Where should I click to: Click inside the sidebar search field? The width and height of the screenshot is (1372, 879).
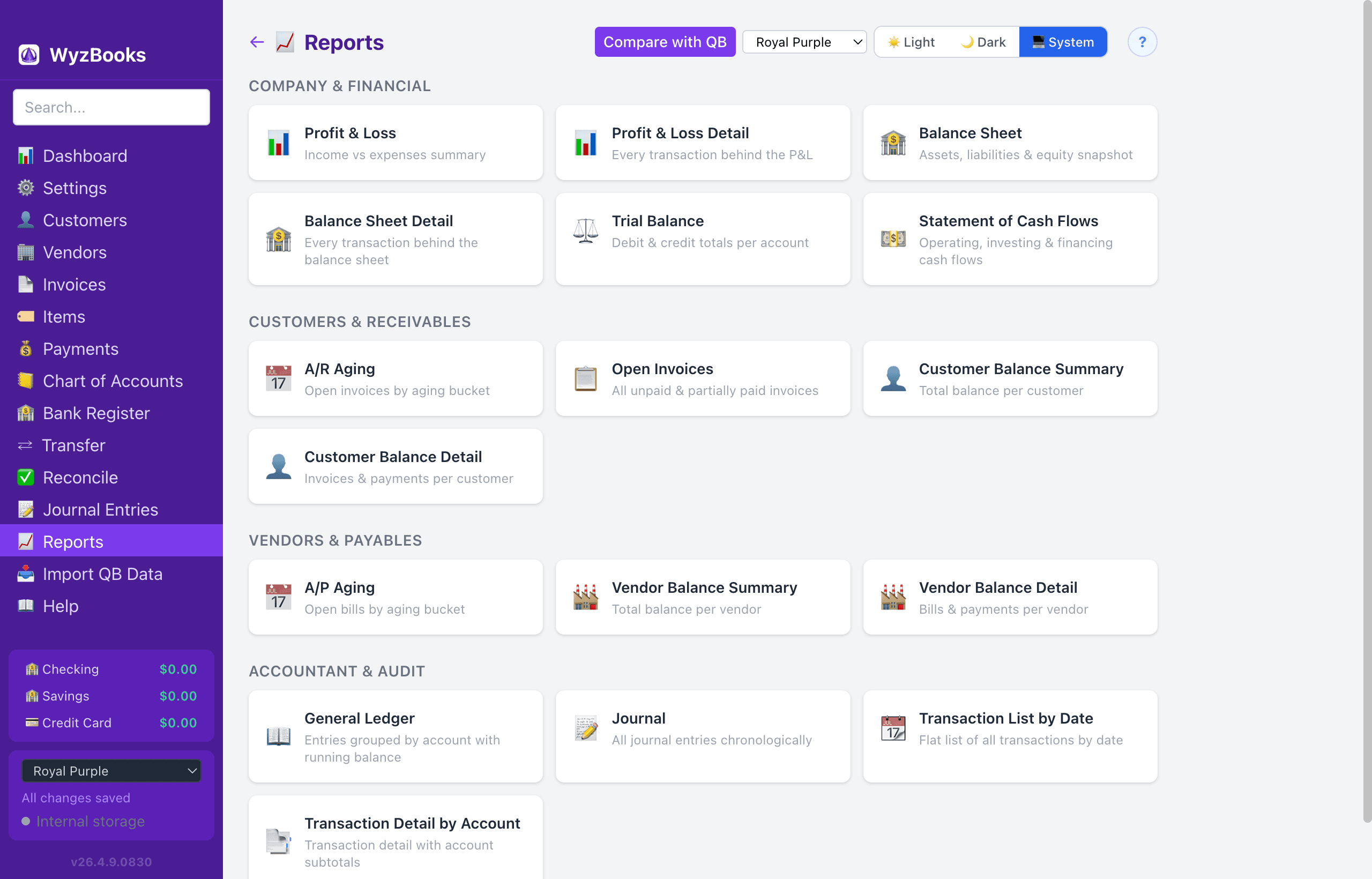111,107
